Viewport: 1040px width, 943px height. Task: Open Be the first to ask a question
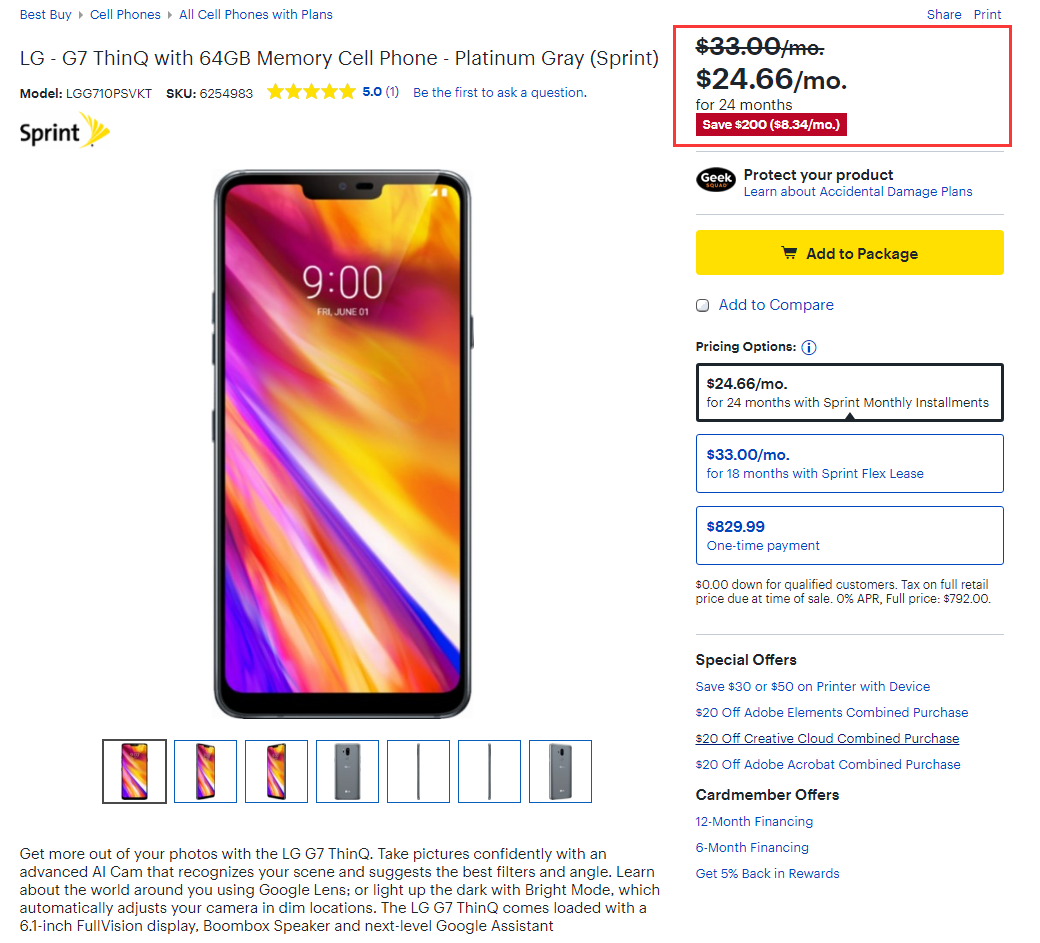pyautogui.click(x=499, y=93)
